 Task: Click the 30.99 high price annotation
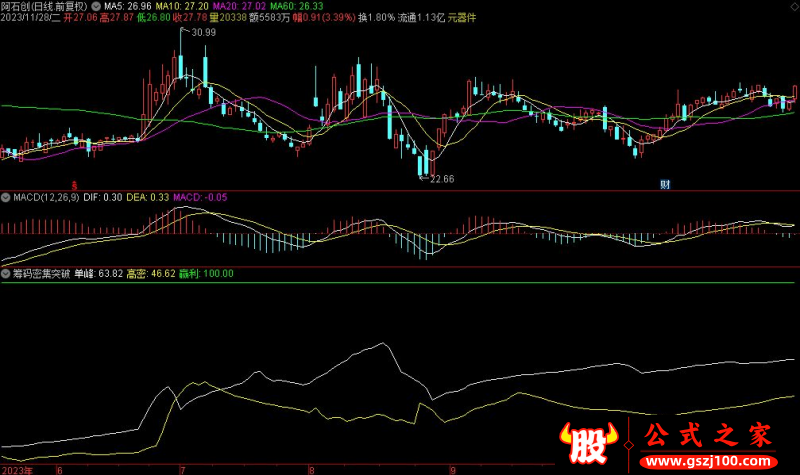(203, 33)
